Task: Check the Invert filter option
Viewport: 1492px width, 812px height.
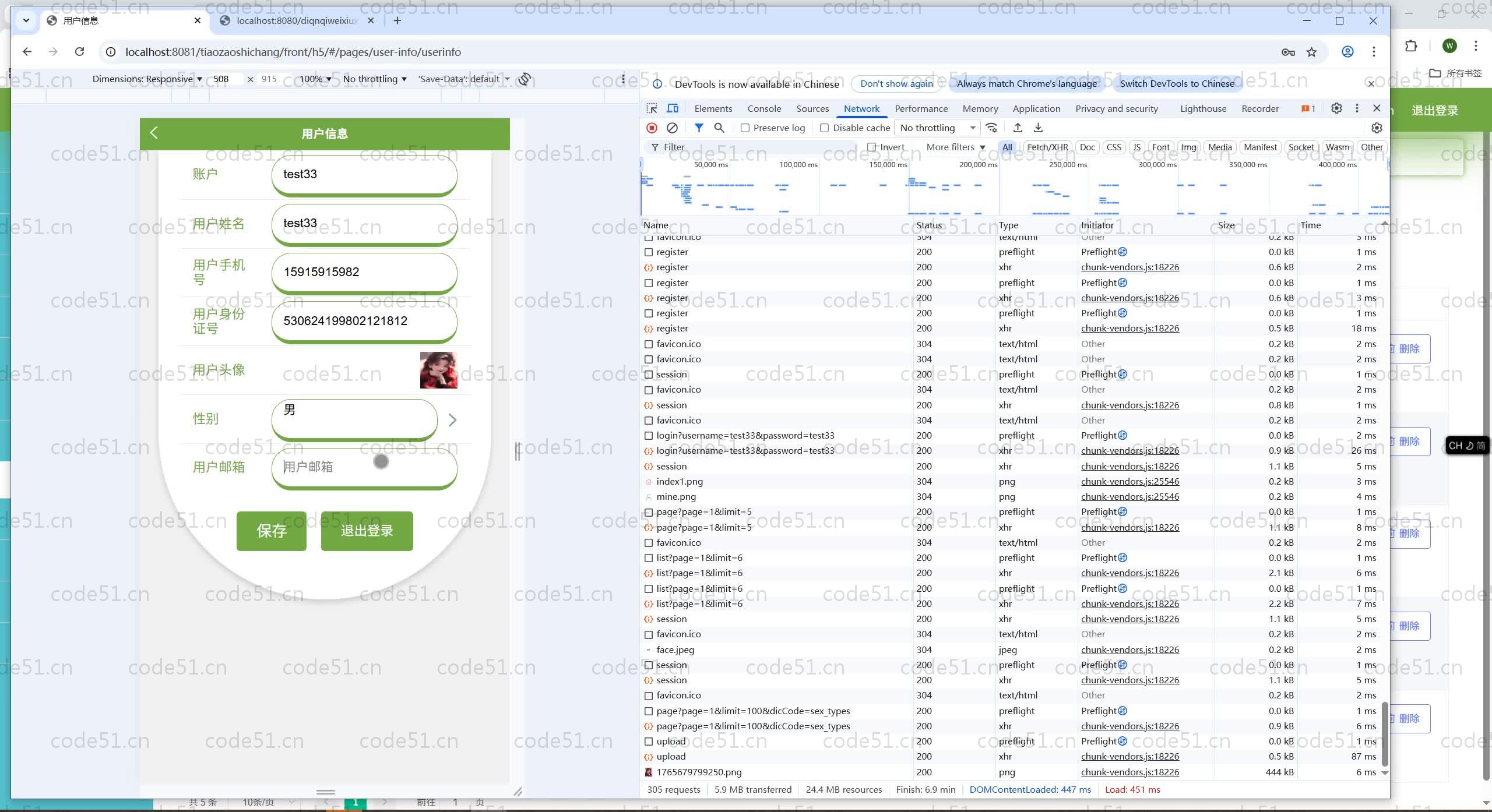Action: point(871,147)
